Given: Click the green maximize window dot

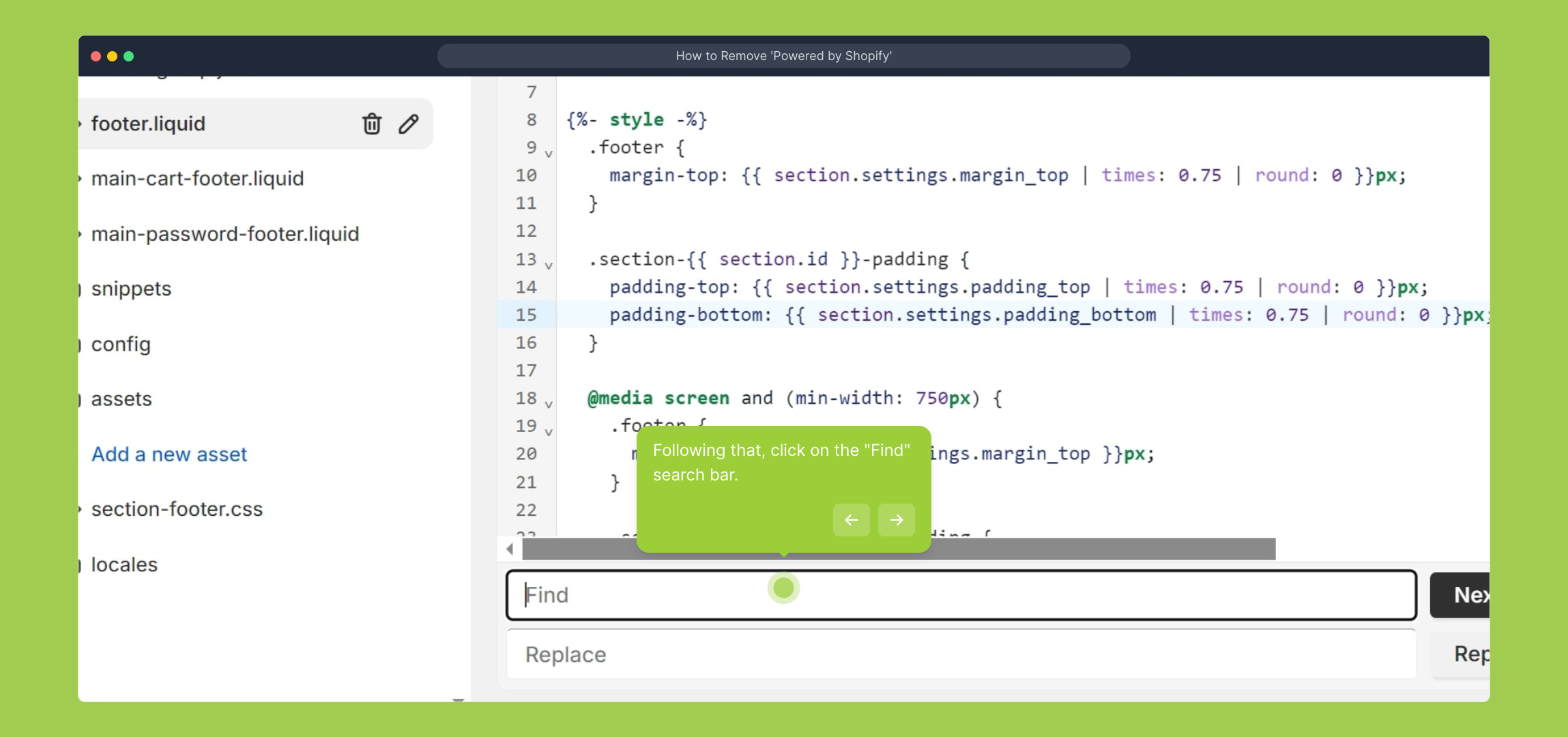Looking at the screenshot, I should click(x=129, y=56).
